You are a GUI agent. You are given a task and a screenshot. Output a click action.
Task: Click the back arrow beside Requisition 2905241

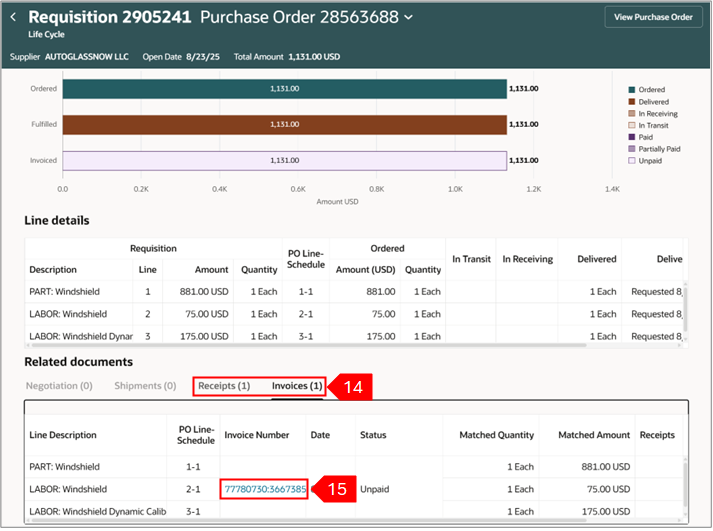pyautogui.click(x=14, y=17)
